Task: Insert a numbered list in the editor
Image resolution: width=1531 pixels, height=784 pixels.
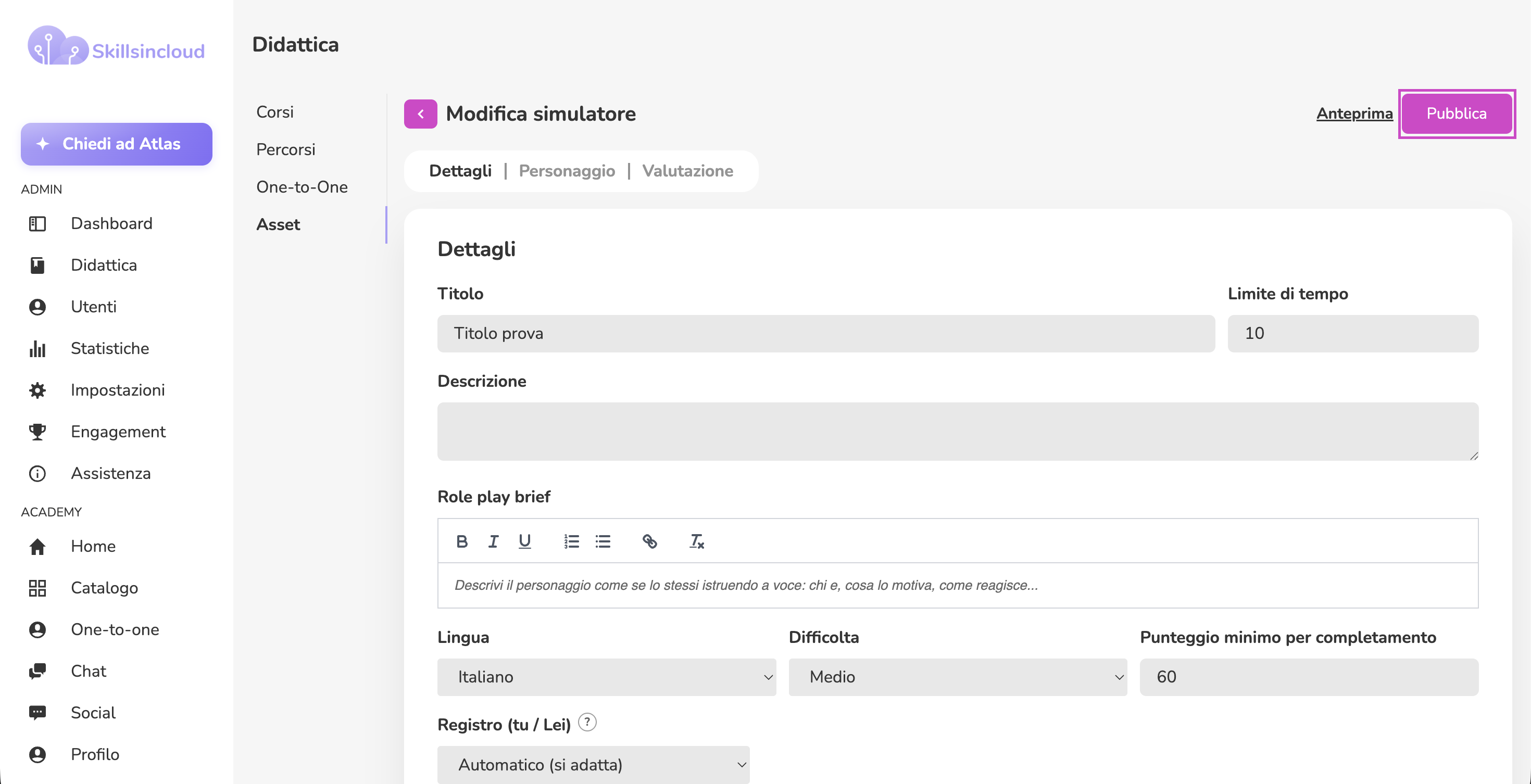Action: (x=571, y=541)
